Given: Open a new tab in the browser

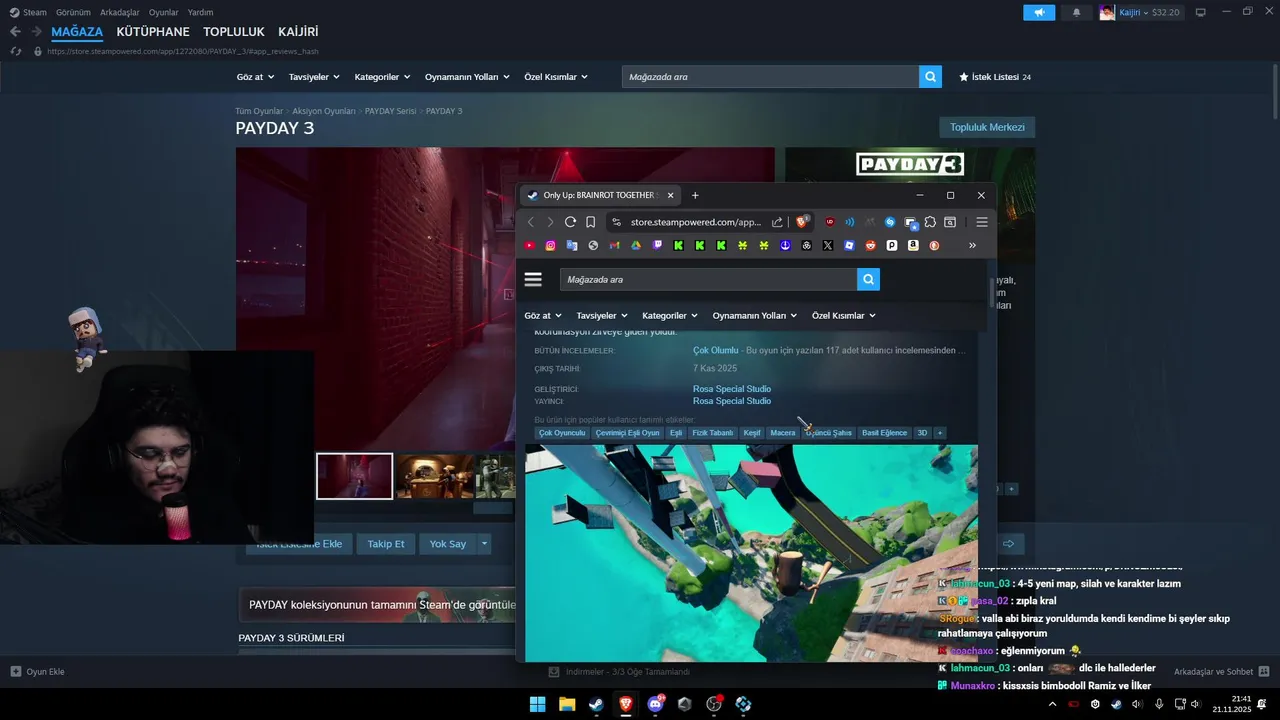Looking at the screenshot, I should pos(695,195).
